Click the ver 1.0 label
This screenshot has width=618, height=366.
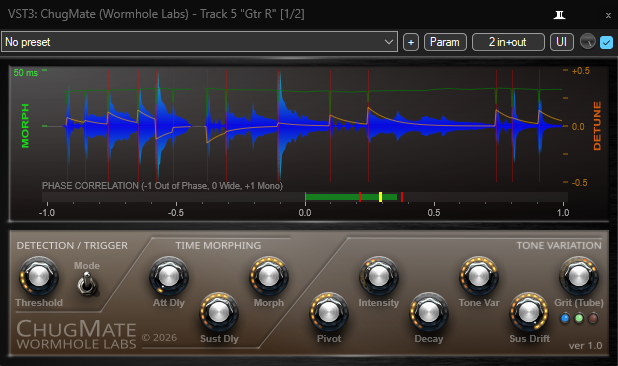(x=585, y=346)
